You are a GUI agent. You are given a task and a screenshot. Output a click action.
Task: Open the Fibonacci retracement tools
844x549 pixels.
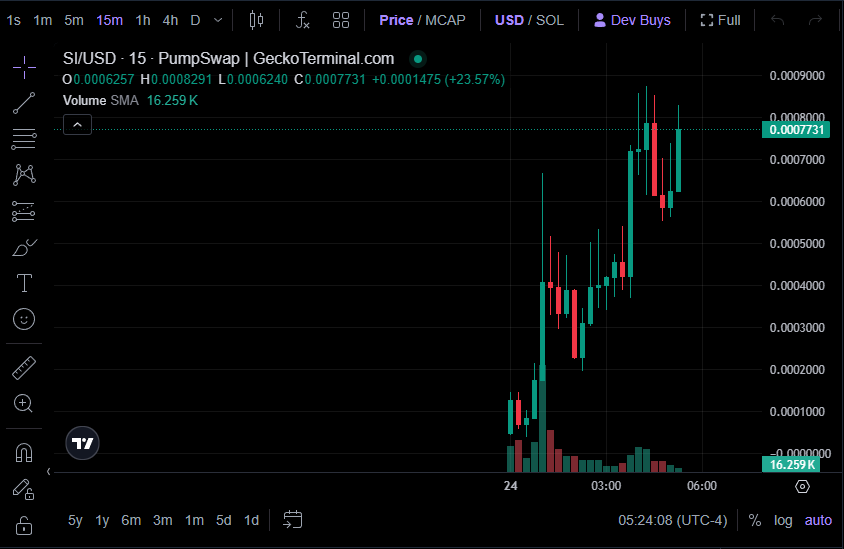(x=24, y=139)
